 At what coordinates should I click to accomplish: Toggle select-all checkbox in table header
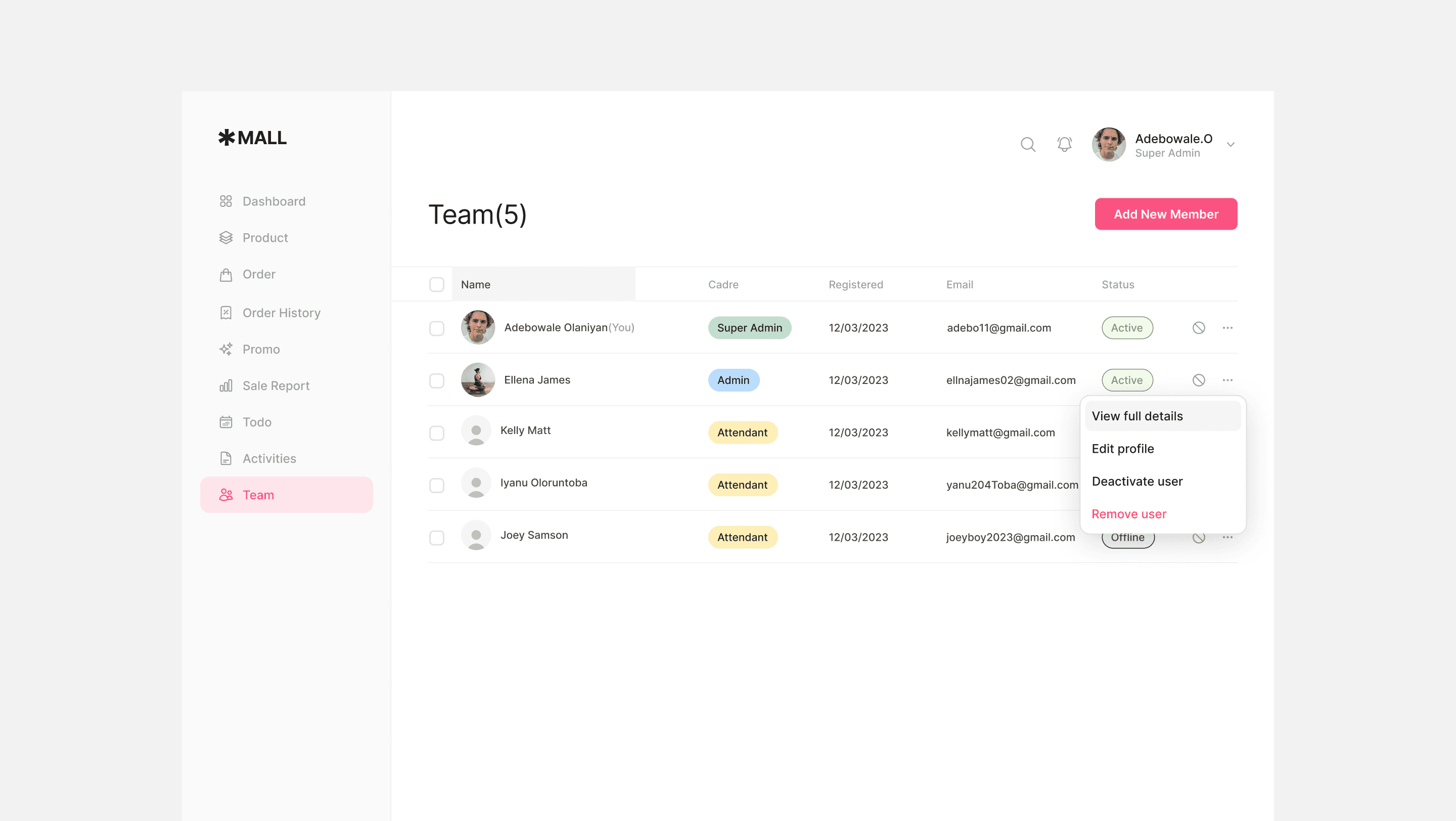pos(436,284)
